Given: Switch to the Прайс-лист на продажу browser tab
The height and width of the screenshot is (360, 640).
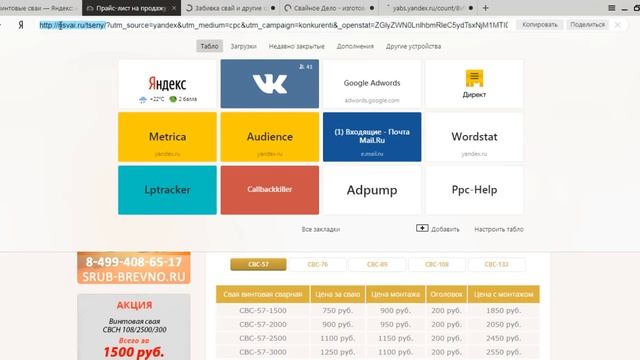Looking at the screenshot, I should click(131, 8).
